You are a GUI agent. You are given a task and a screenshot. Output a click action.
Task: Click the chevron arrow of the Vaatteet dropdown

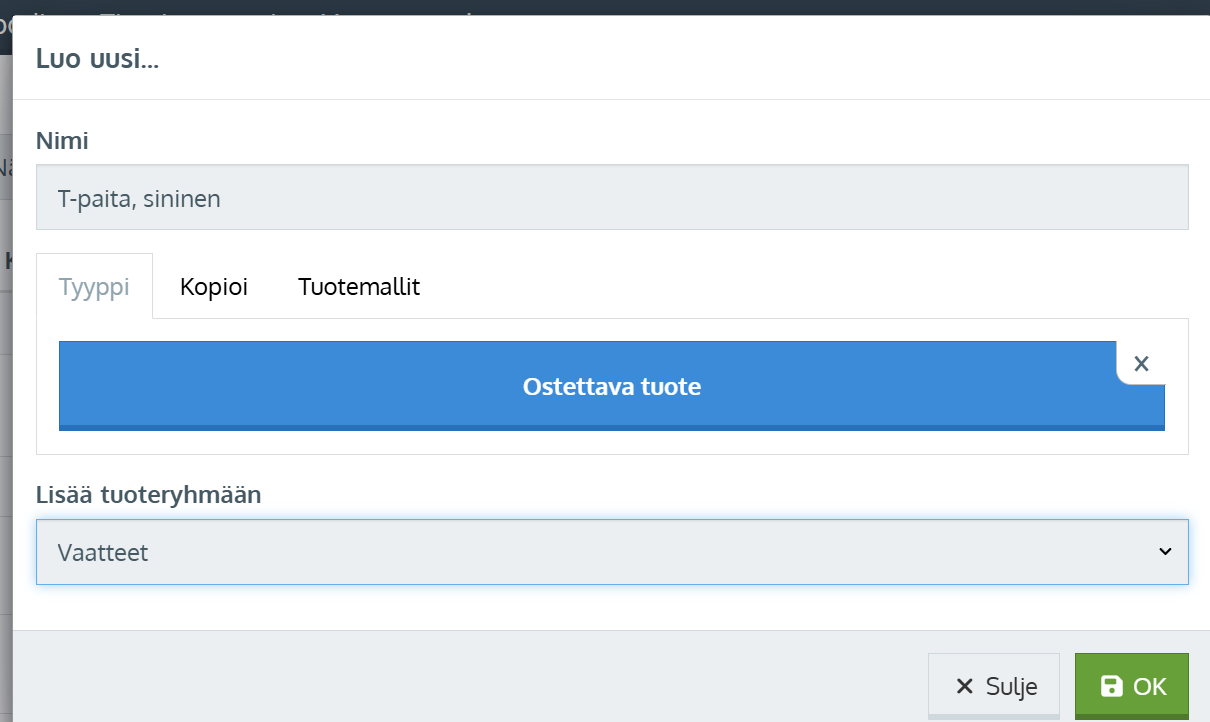tap(1164, 551)
